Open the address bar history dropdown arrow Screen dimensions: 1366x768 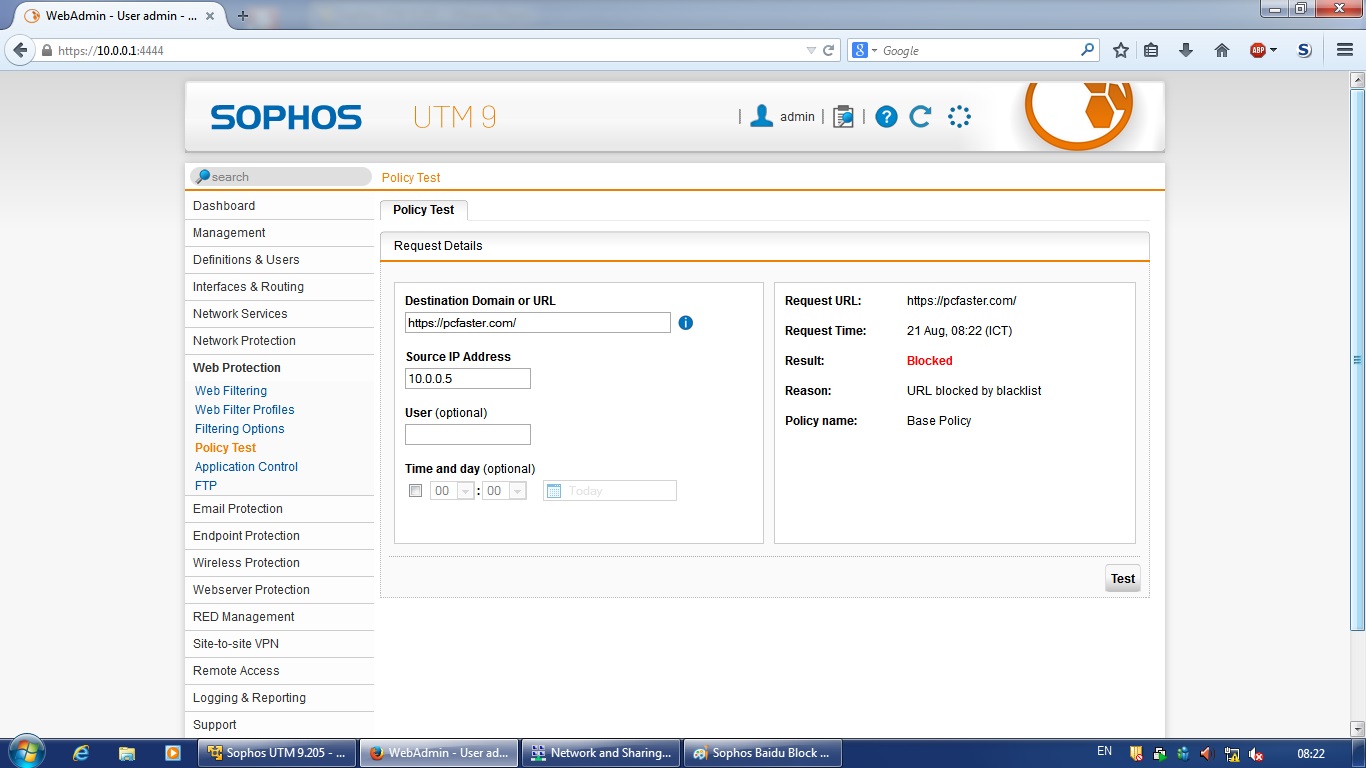(x=811, y=50)
